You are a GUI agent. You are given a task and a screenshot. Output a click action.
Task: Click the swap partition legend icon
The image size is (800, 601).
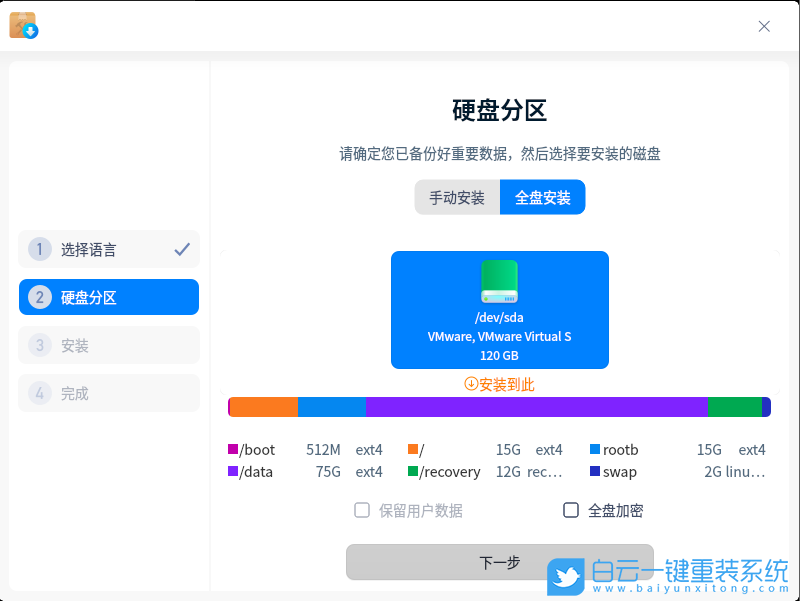pos(597,471)
